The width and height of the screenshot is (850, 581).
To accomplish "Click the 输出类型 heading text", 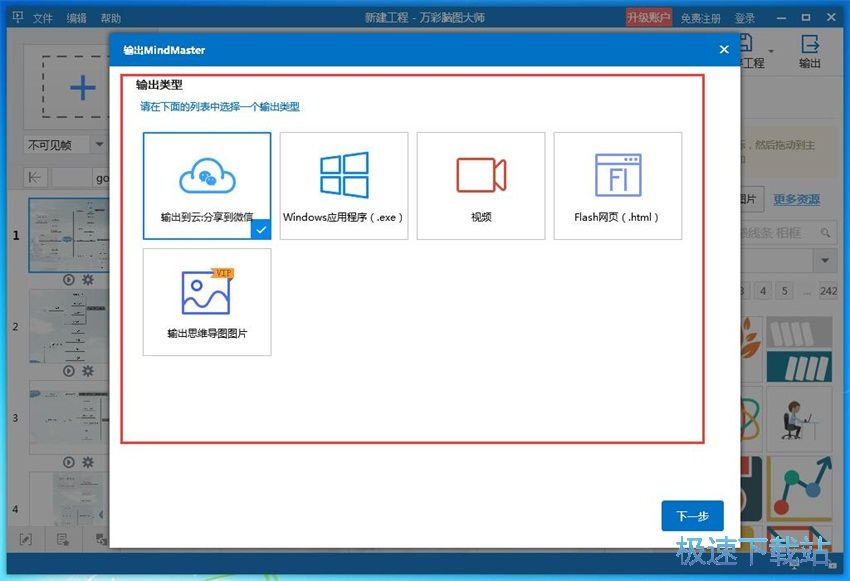I will [x=159, y=85].
